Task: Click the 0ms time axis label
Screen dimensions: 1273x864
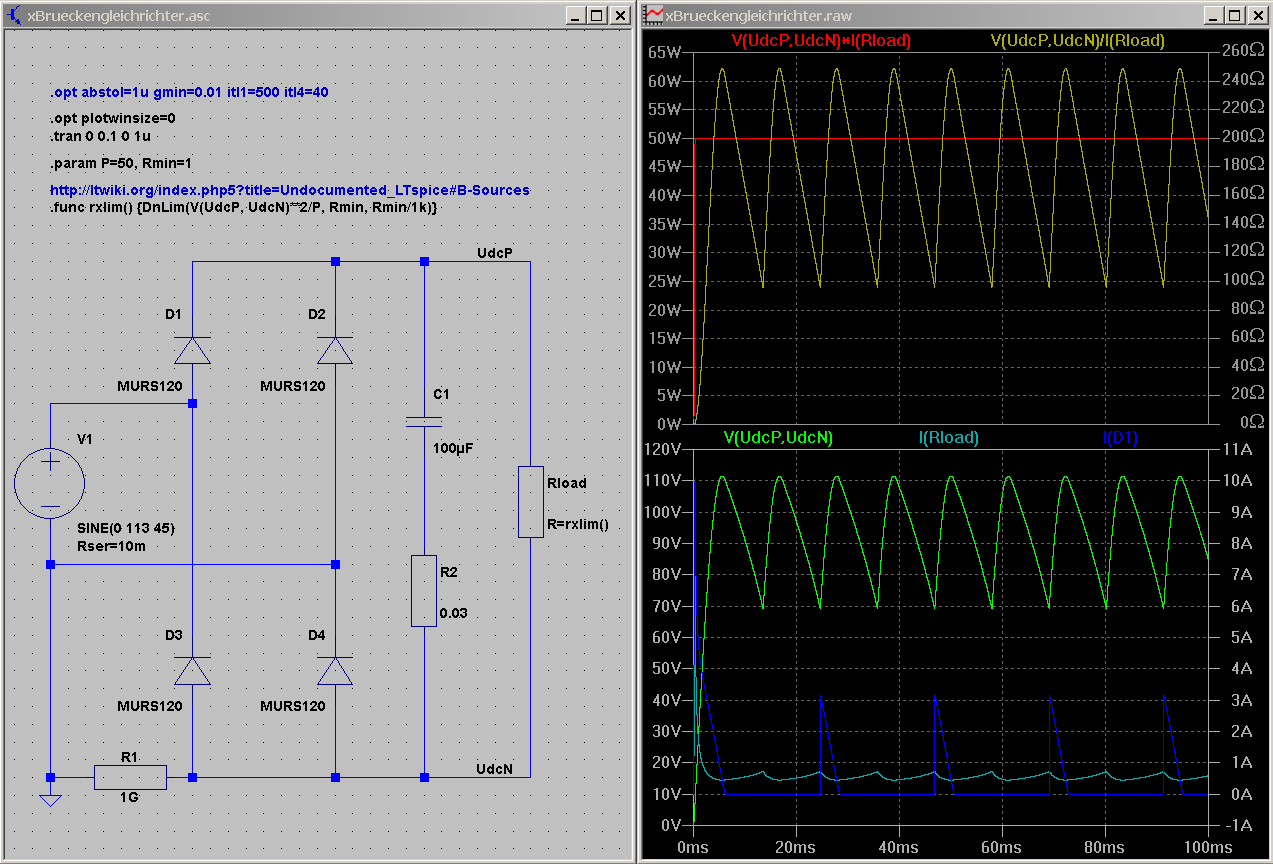Action: coord(692,846)
